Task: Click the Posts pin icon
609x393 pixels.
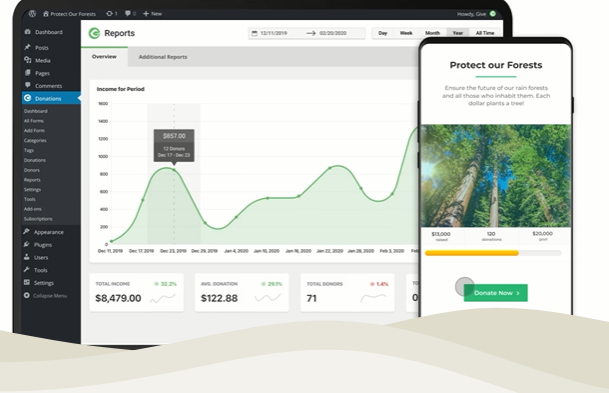Action: pyautogui.click(x=28, y=47)
